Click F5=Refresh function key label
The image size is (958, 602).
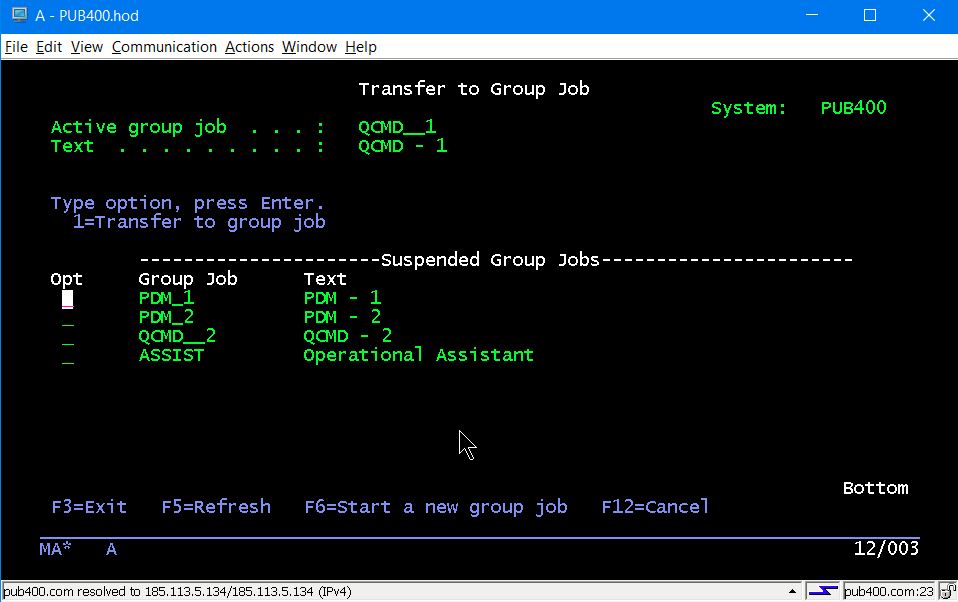216,507
